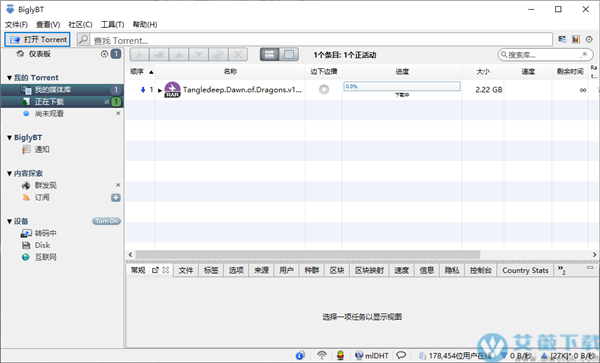Expand the Tangledeep torrent row arrow
Image resolution: width=600 pixels, height=363 pixels.
(x=160, y=91)
